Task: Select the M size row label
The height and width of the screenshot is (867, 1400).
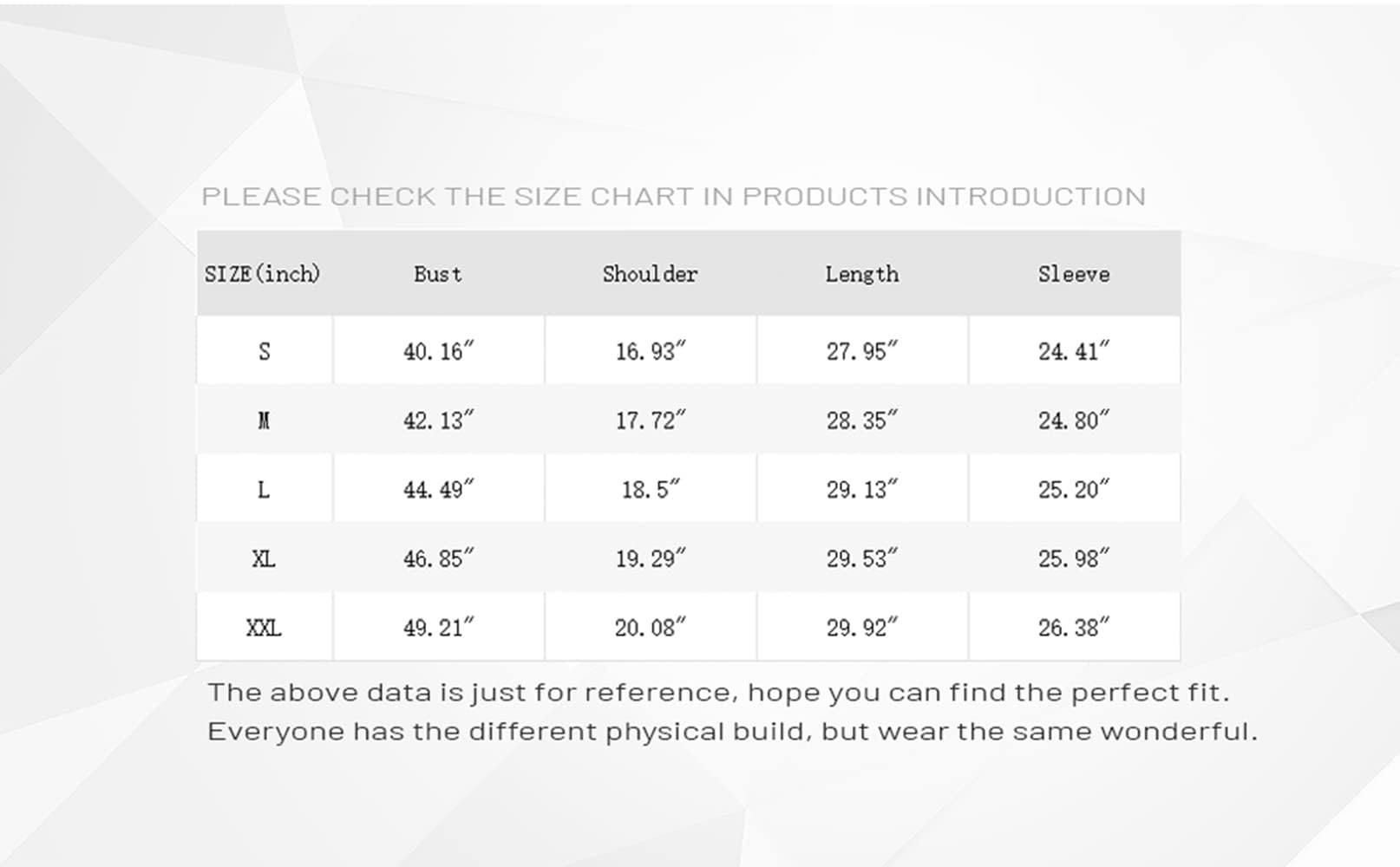Action: pyautogui.click(x=264, y=420)
